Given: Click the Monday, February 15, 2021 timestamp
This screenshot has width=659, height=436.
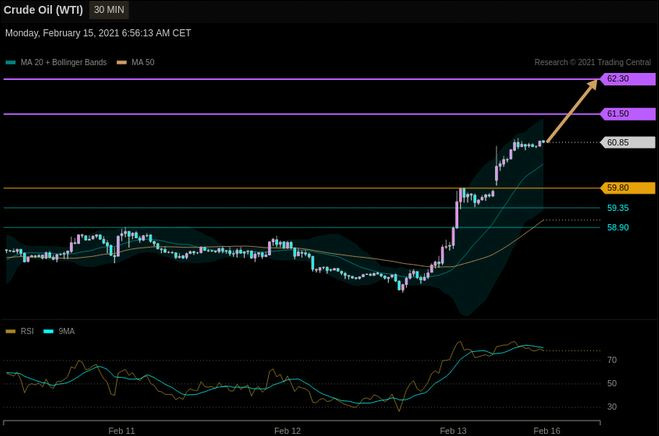Looking at the screenshot, I should tap(98, 33).
